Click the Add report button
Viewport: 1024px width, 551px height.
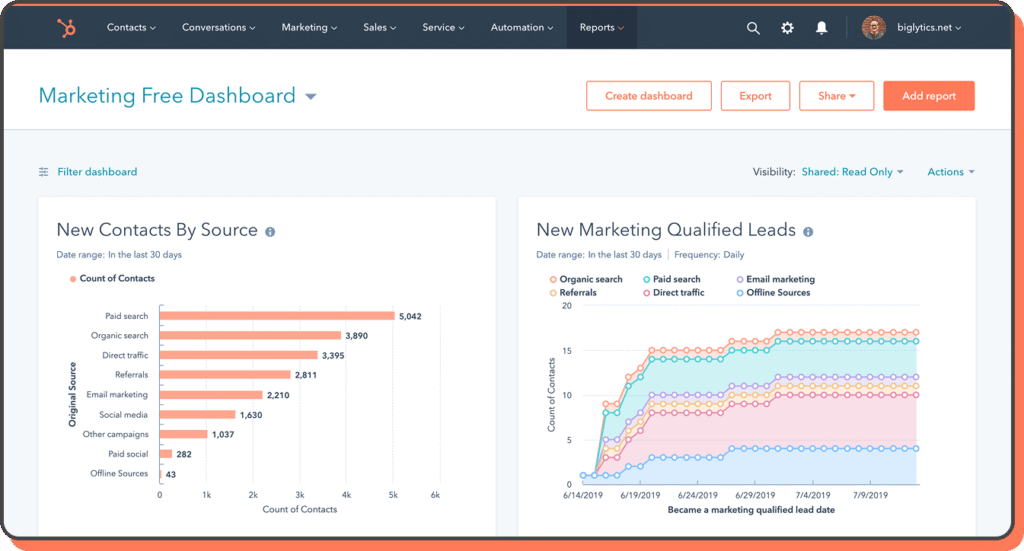[928, 96]
